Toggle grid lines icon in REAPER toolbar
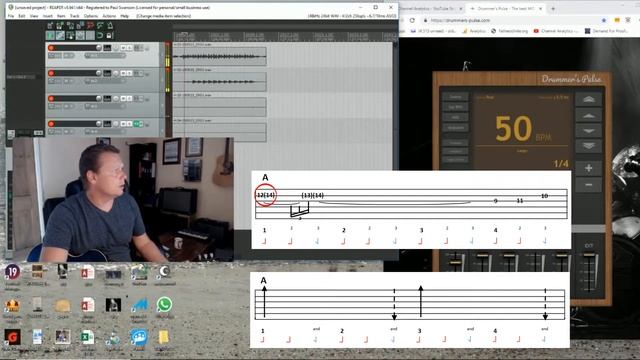The width and height of the screenshot is (640, 360). click(90, 36)
